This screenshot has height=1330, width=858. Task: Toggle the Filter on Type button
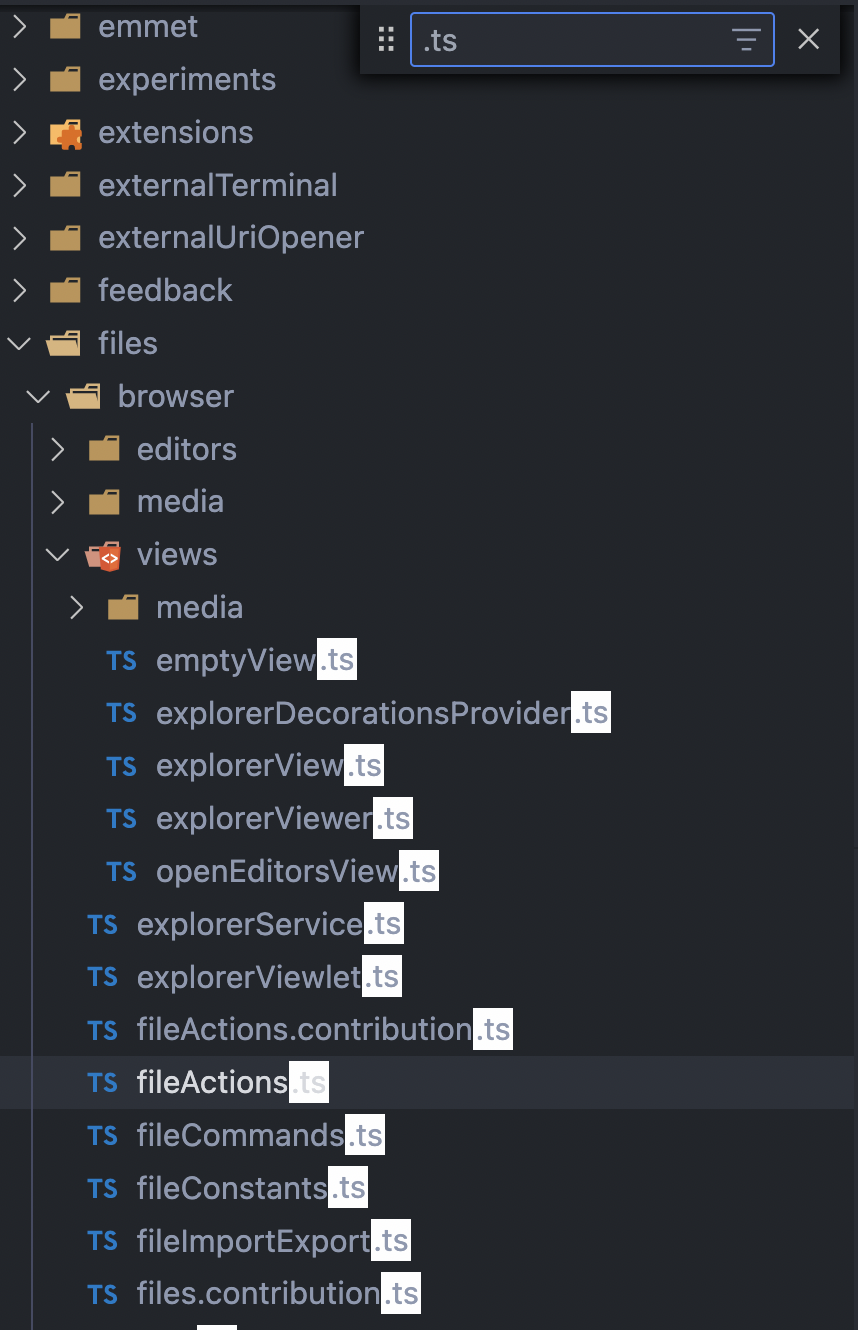click(x=746, y=39)
